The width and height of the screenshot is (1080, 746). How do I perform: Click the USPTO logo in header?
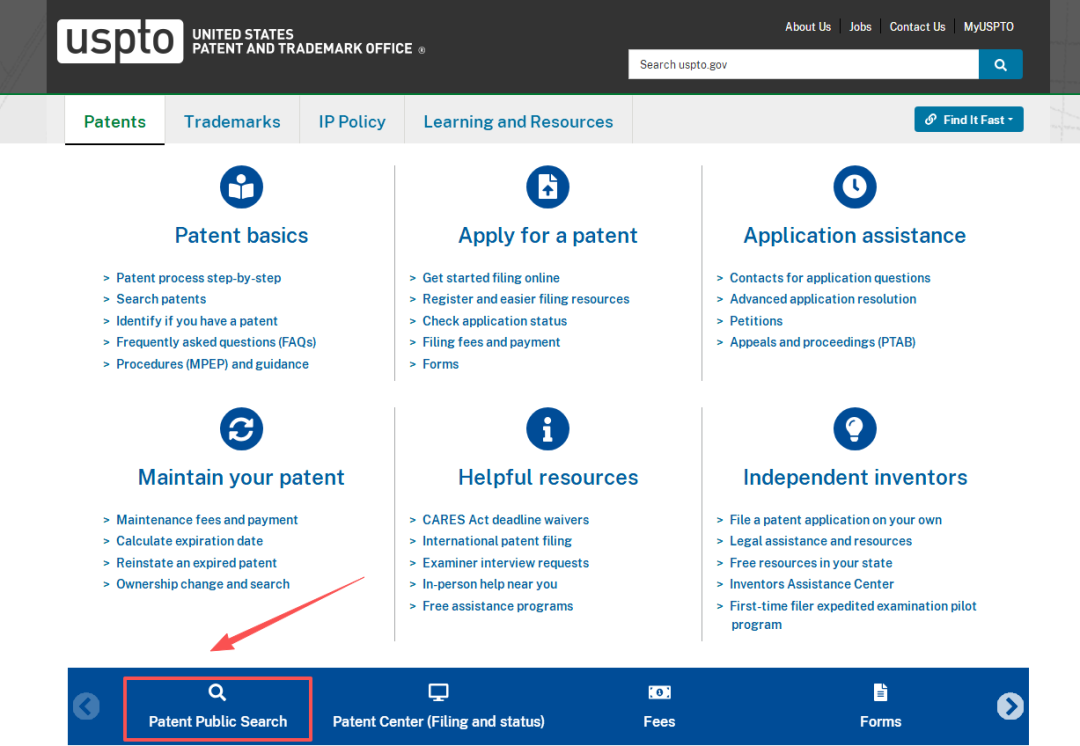coord(120,41)
